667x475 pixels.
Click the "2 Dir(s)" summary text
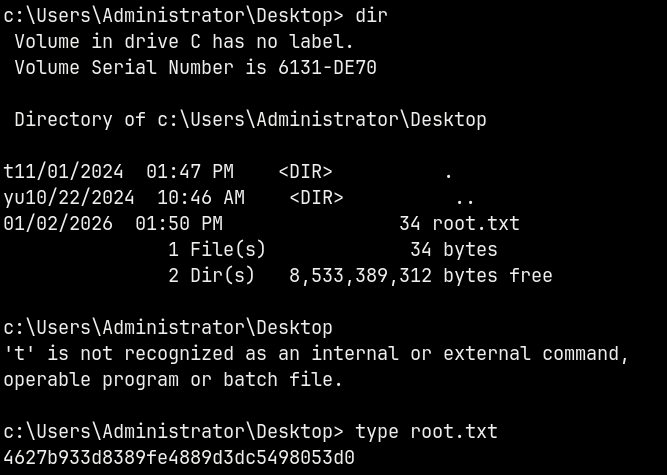[211, 276]
